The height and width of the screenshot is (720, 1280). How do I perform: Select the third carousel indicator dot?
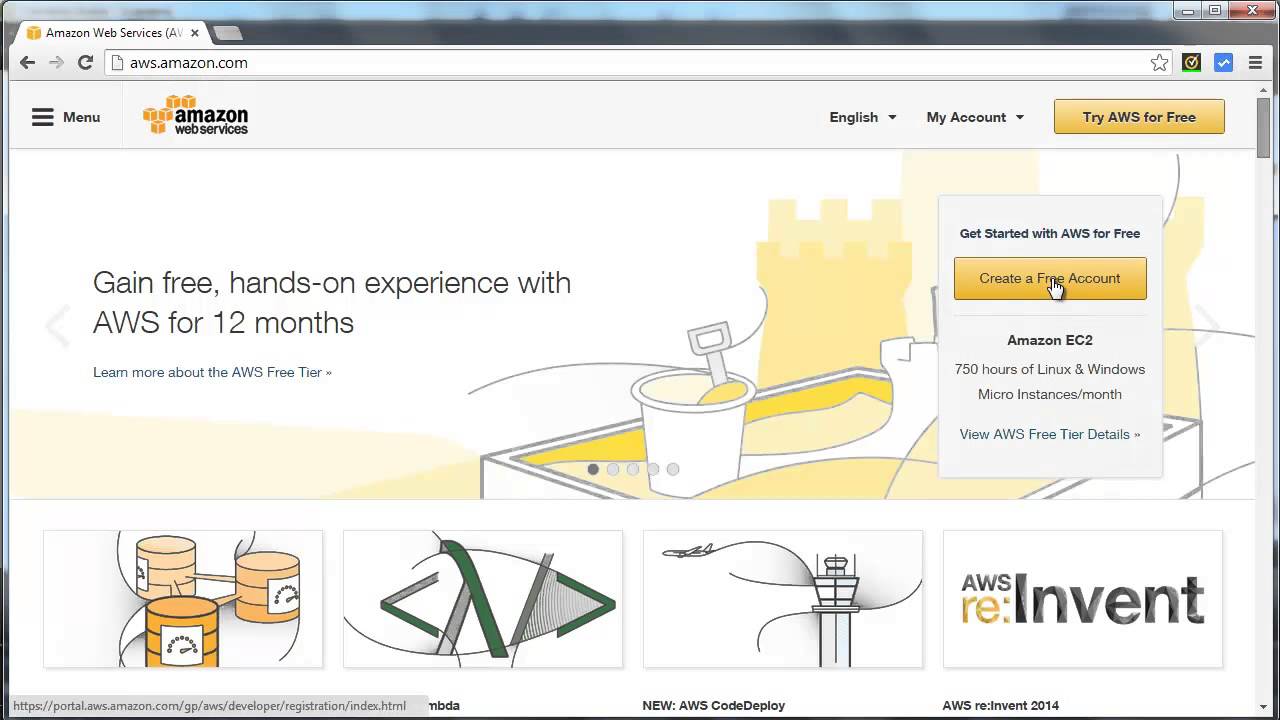pos(633,469)
